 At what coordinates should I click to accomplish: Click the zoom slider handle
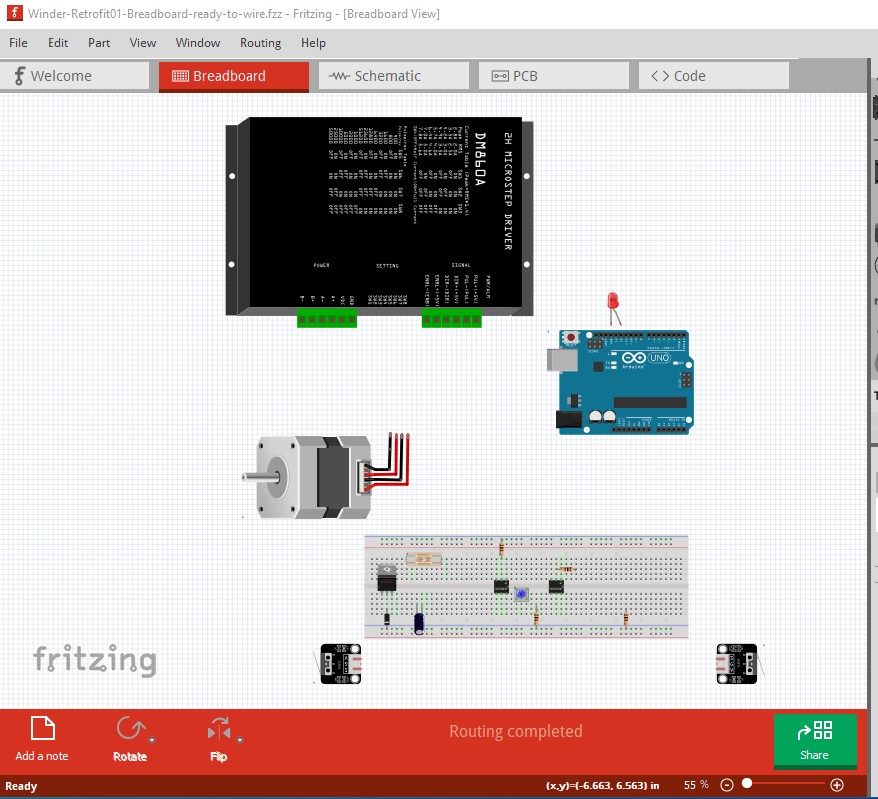pyautogui.click(x=747, y=783)
